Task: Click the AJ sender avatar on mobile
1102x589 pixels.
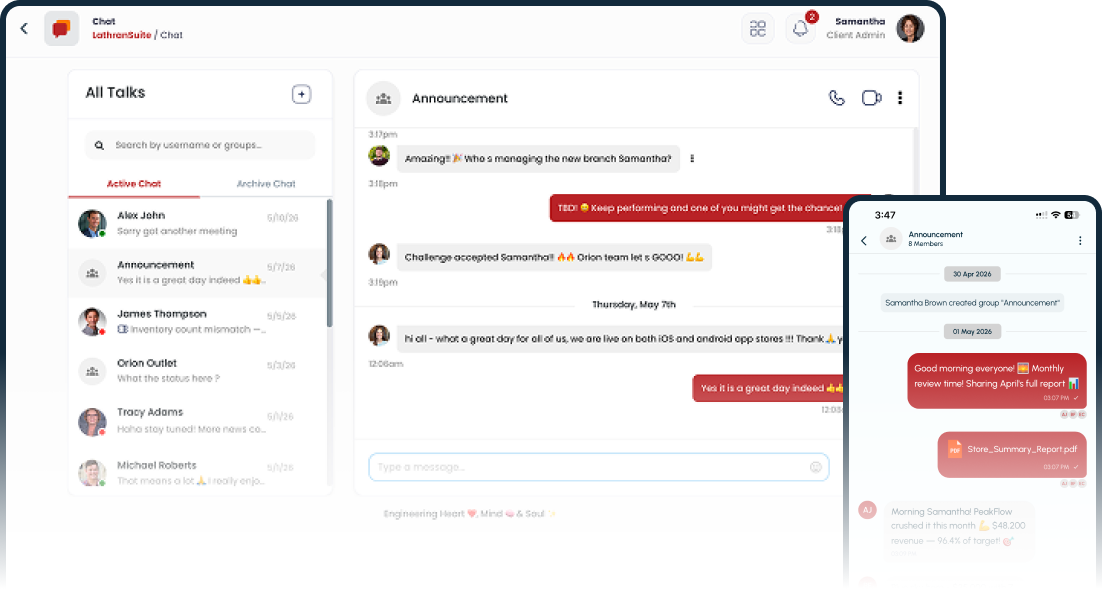Action: coord(867,510)
